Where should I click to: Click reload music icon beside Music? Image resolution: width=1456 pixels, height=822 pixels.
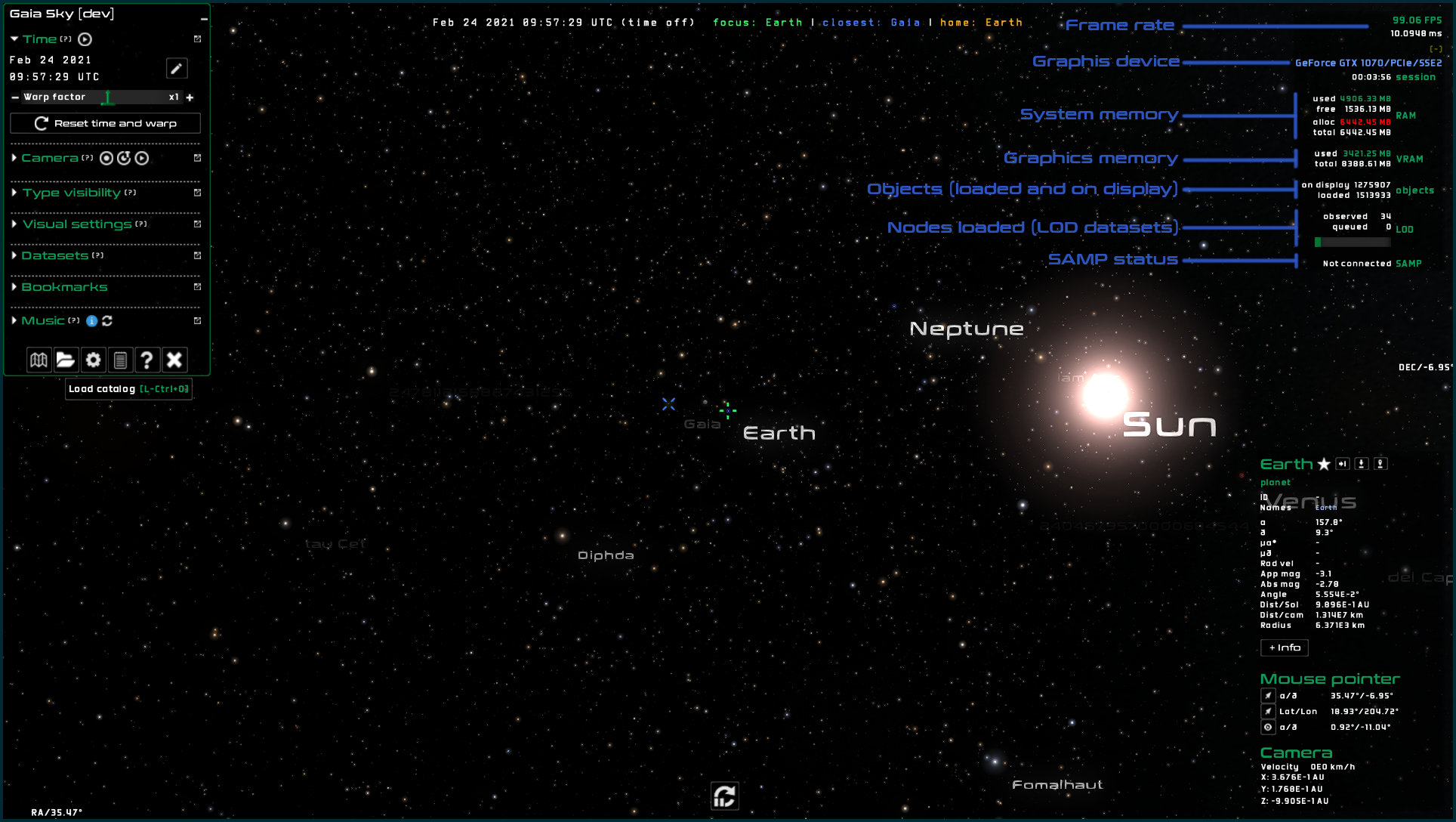point(107,321)
